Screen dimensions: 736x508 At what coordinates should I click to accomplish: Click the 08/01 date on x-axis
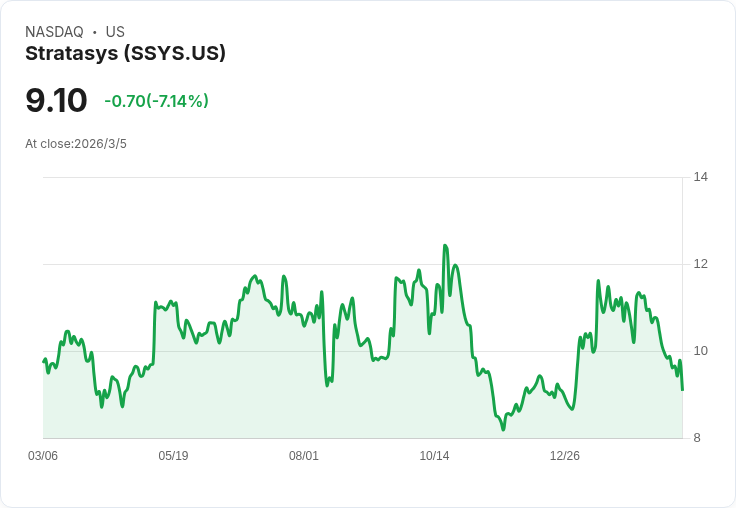tap(304, 456)
